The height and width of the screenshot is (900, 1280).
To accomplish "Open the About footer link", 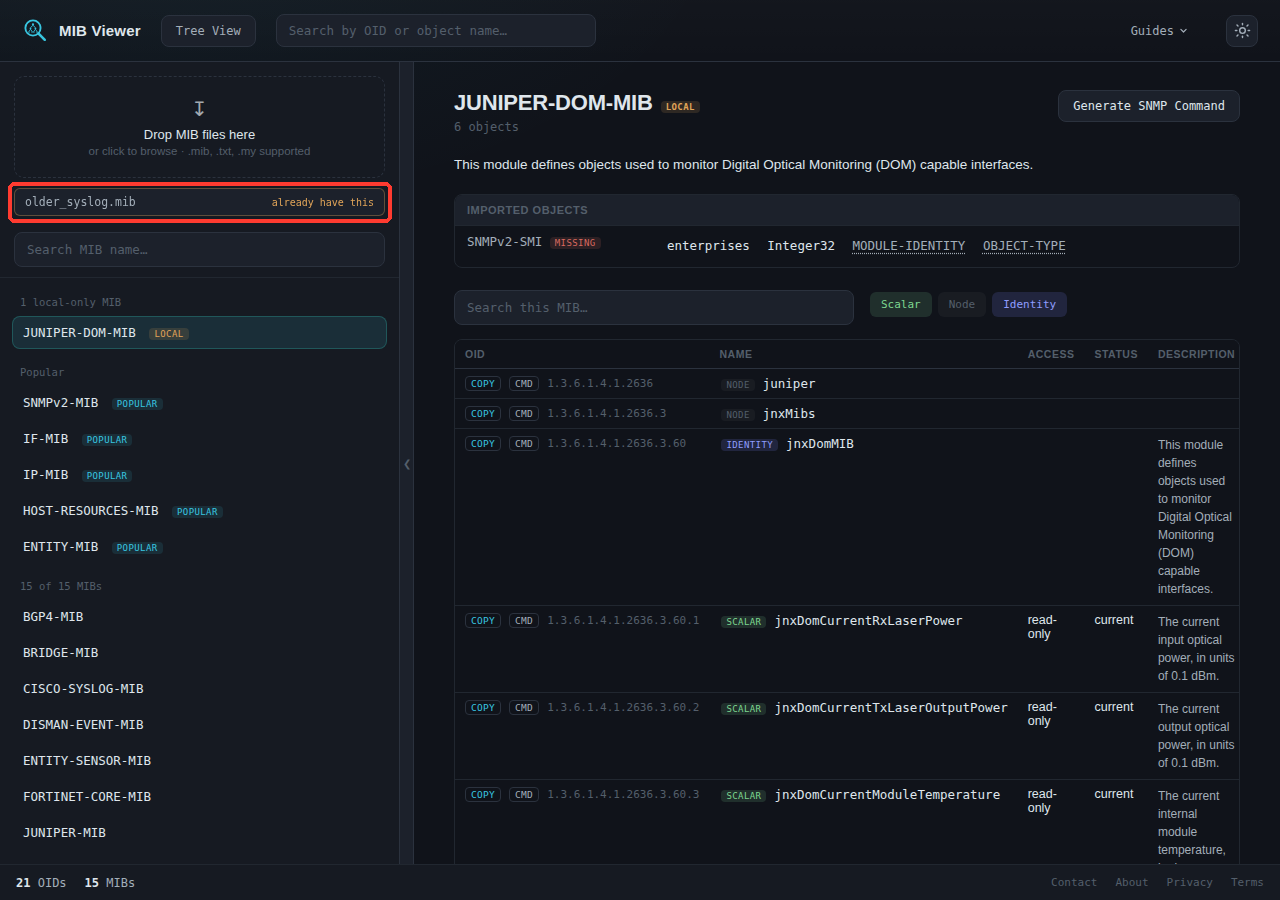I will click(x=1132, y=882).
